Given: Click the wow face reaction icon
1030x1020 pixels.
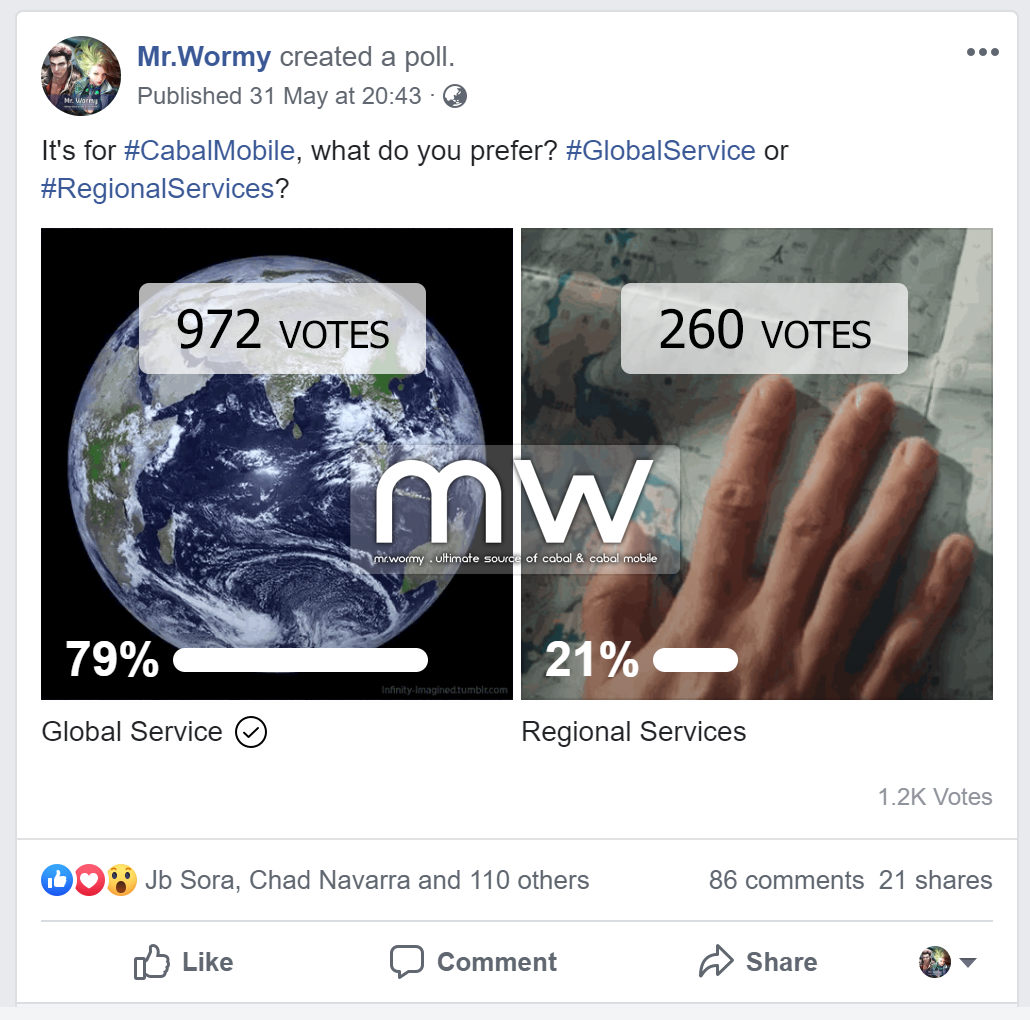Looking at the screenshot, I should tap(121, 880).
